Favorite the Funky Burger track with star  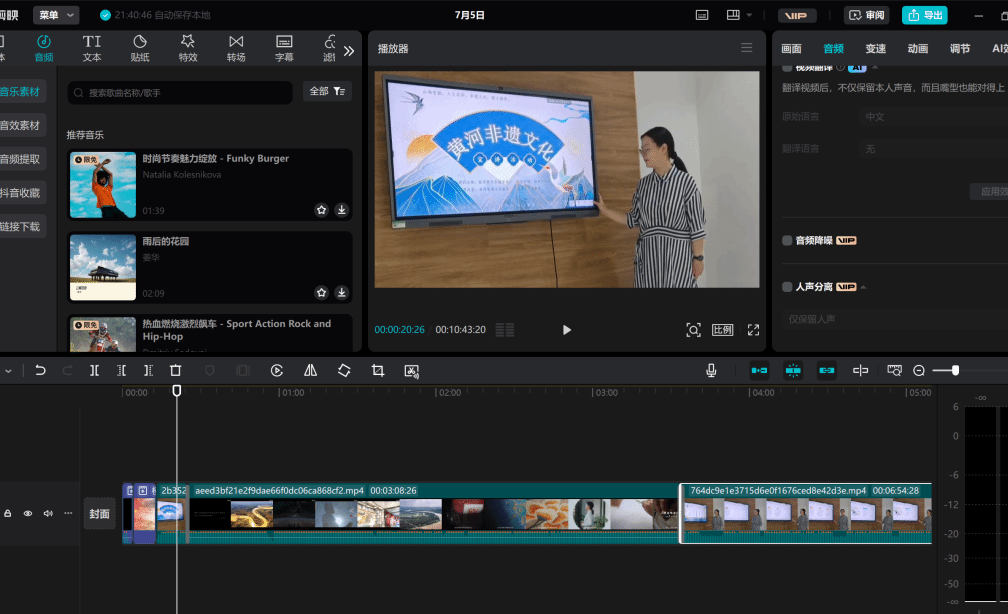pyautogui.click(x=321, y=210)
